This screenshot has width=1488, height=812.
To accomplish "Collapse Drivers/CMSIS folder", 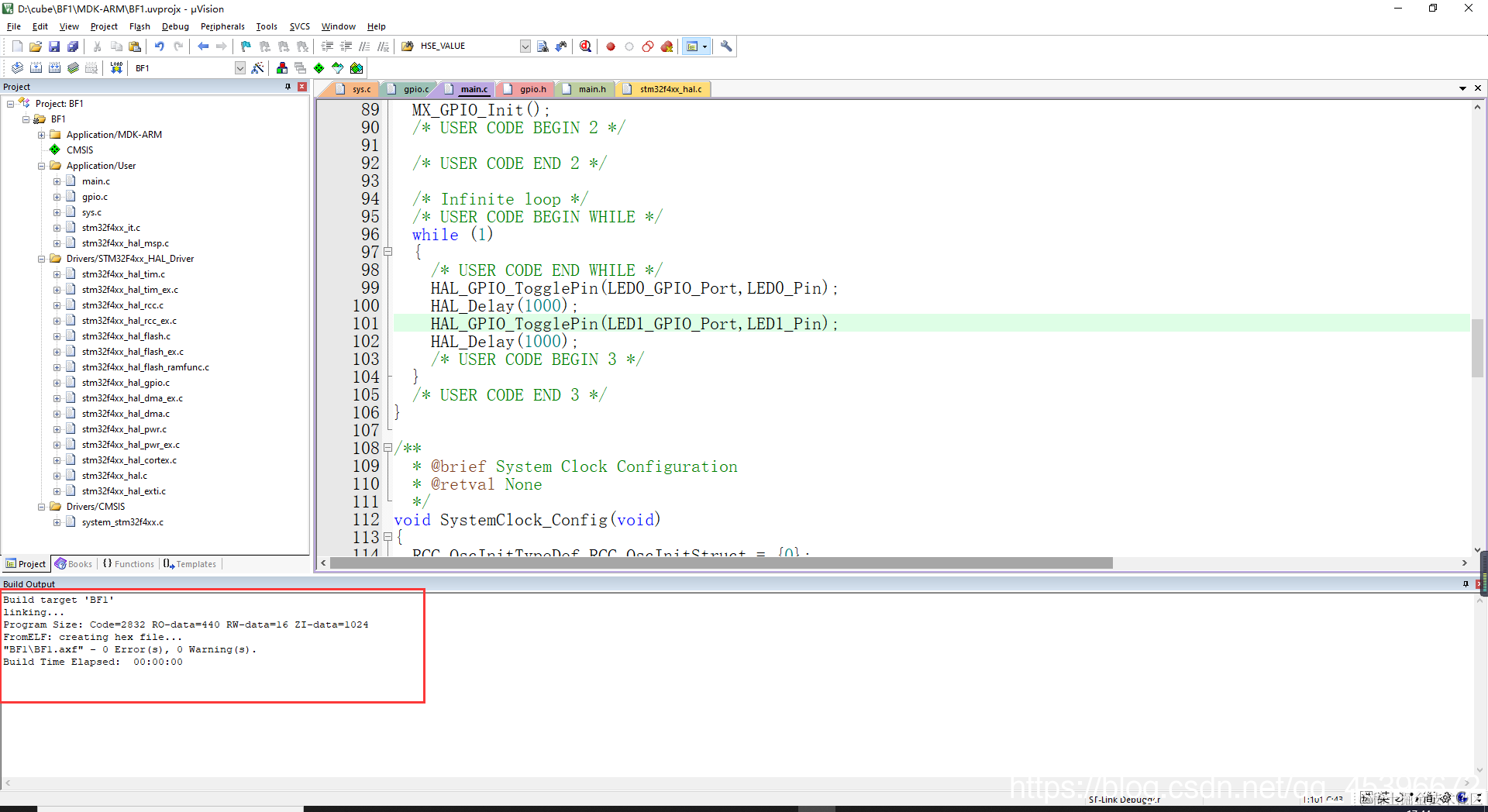I will click(x=42, y=507).
